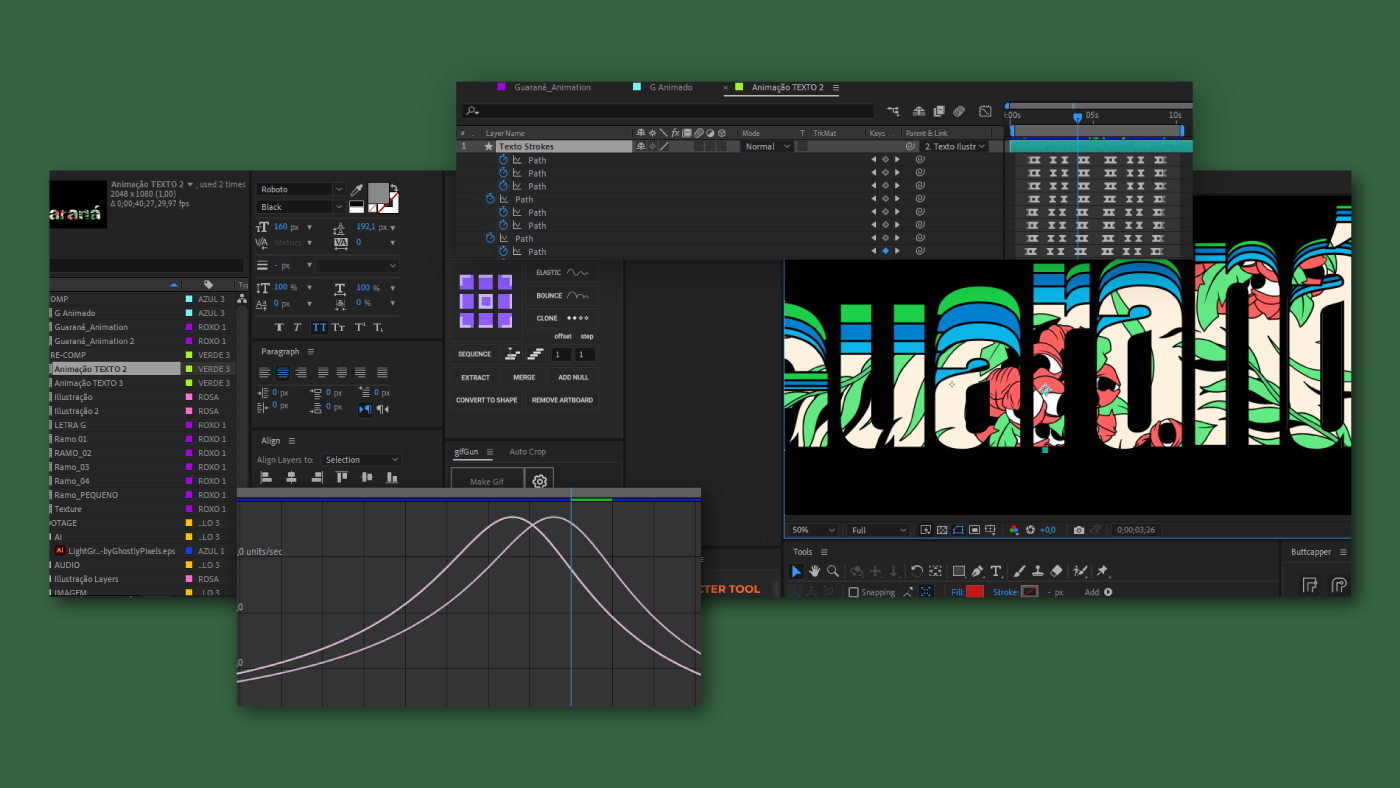Toggle Faux Bold in the Character panel
Viewport: 1400px width, 788px height.
click(x=279, y=327)
